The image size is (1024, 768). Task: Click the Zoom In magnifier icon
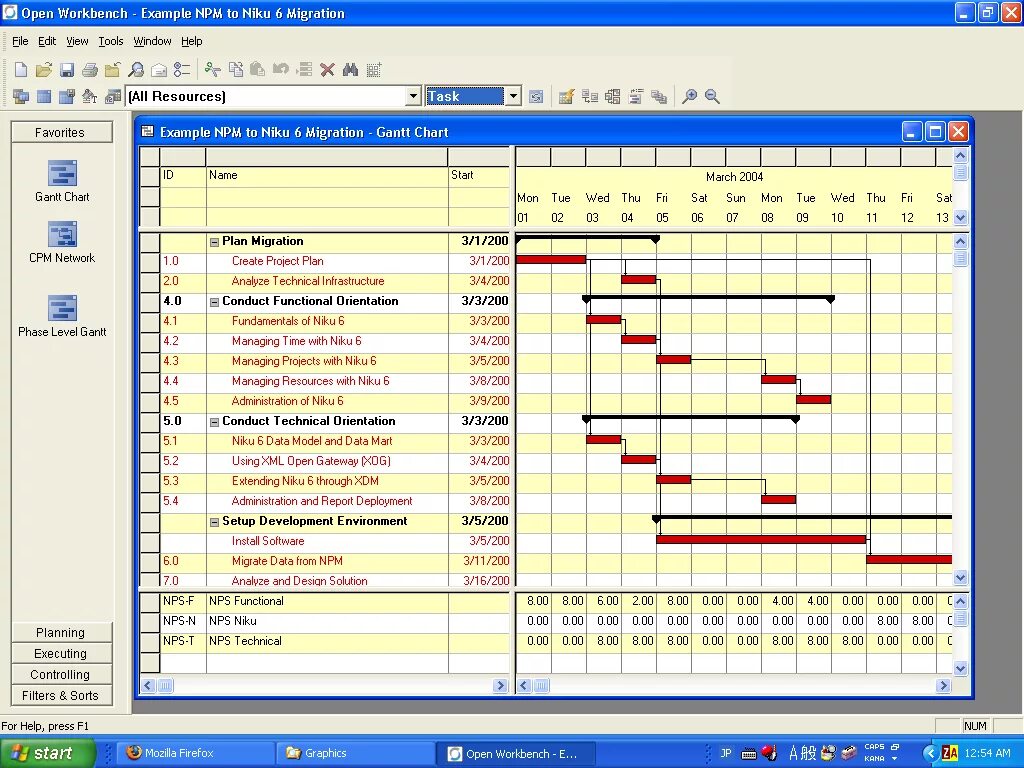[689, 97]
